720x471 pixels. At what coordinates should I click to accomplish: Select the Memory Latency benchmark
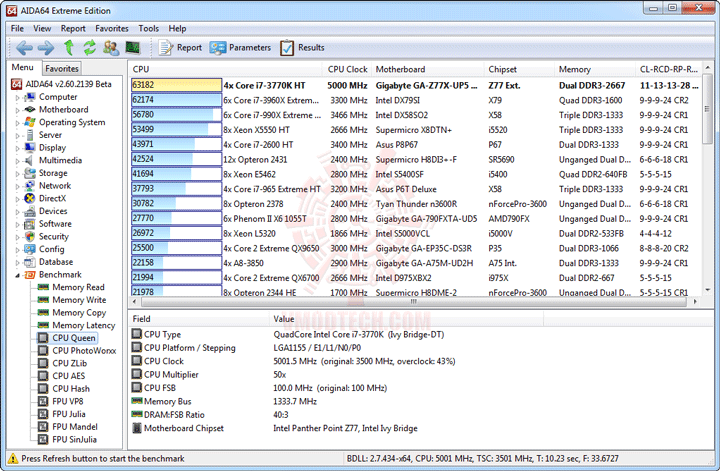pyautogui.click(x=84, y=325)
